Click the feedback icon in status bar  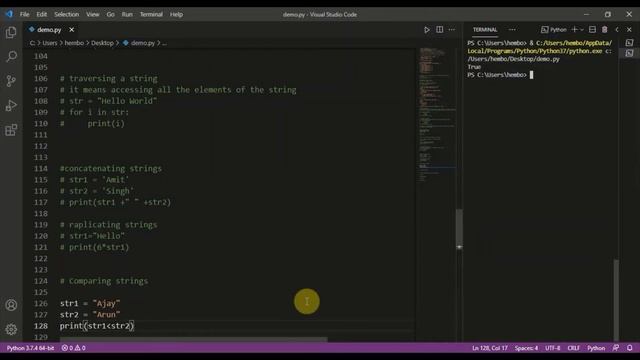[616, 348]
